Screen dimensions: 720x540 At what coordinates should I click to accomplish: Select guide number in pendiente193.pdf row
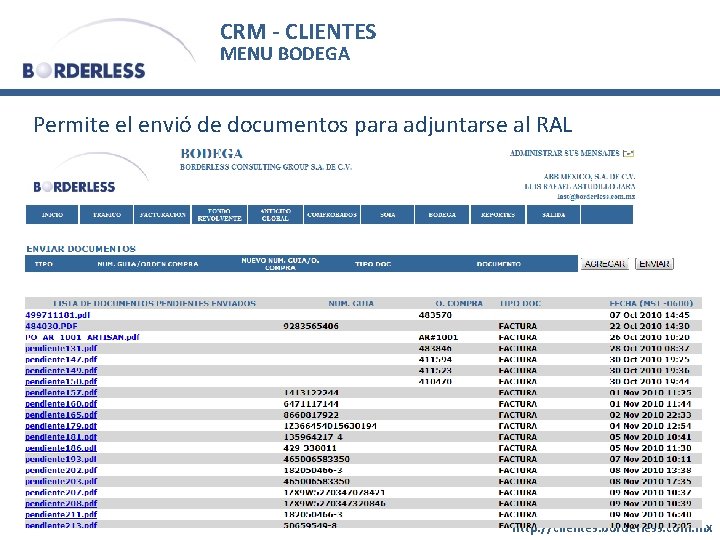coord(316,459)
